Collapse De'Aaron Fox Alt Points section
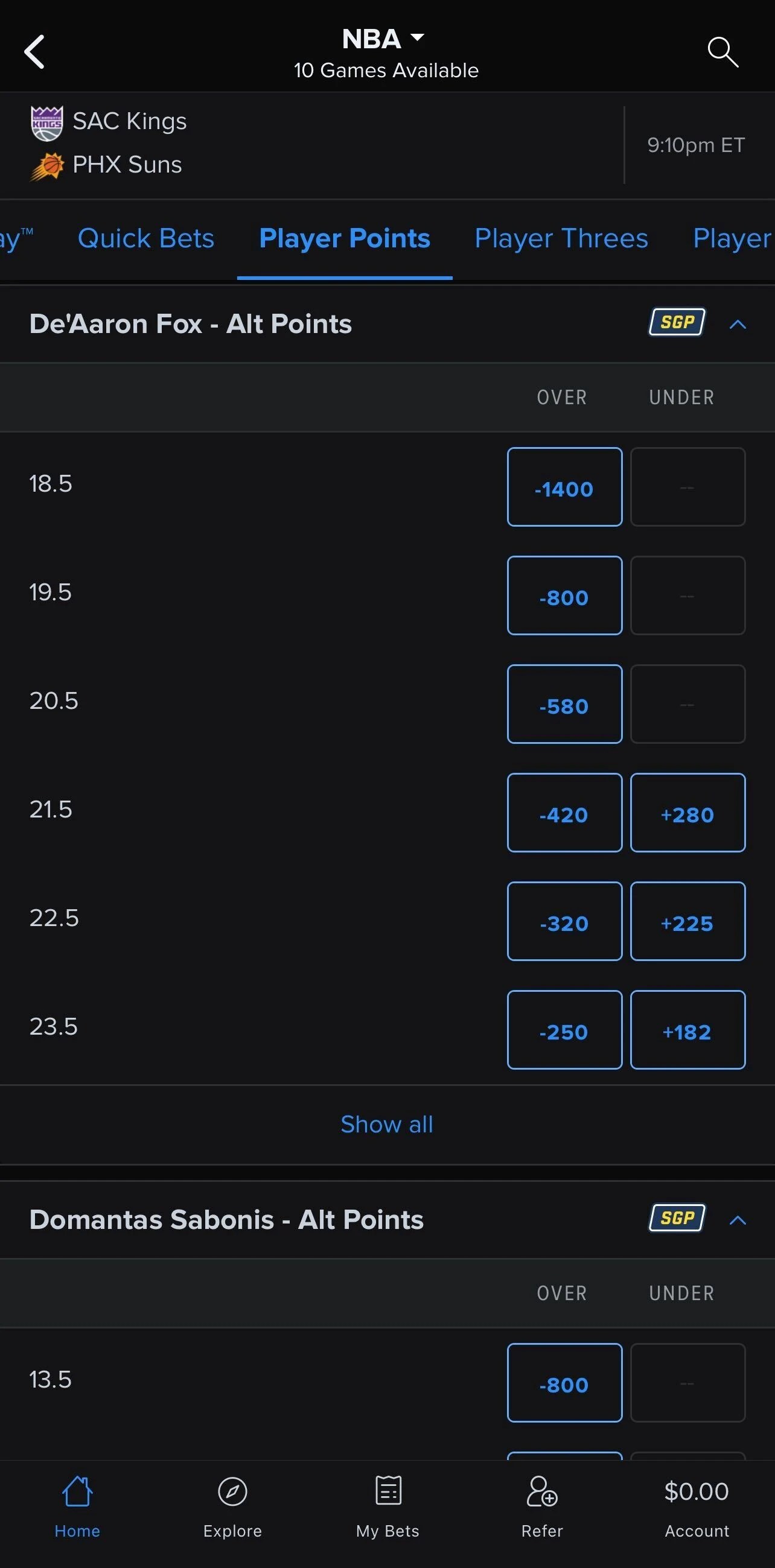This screenshot has height=1568, width=775. coord(737,324)
